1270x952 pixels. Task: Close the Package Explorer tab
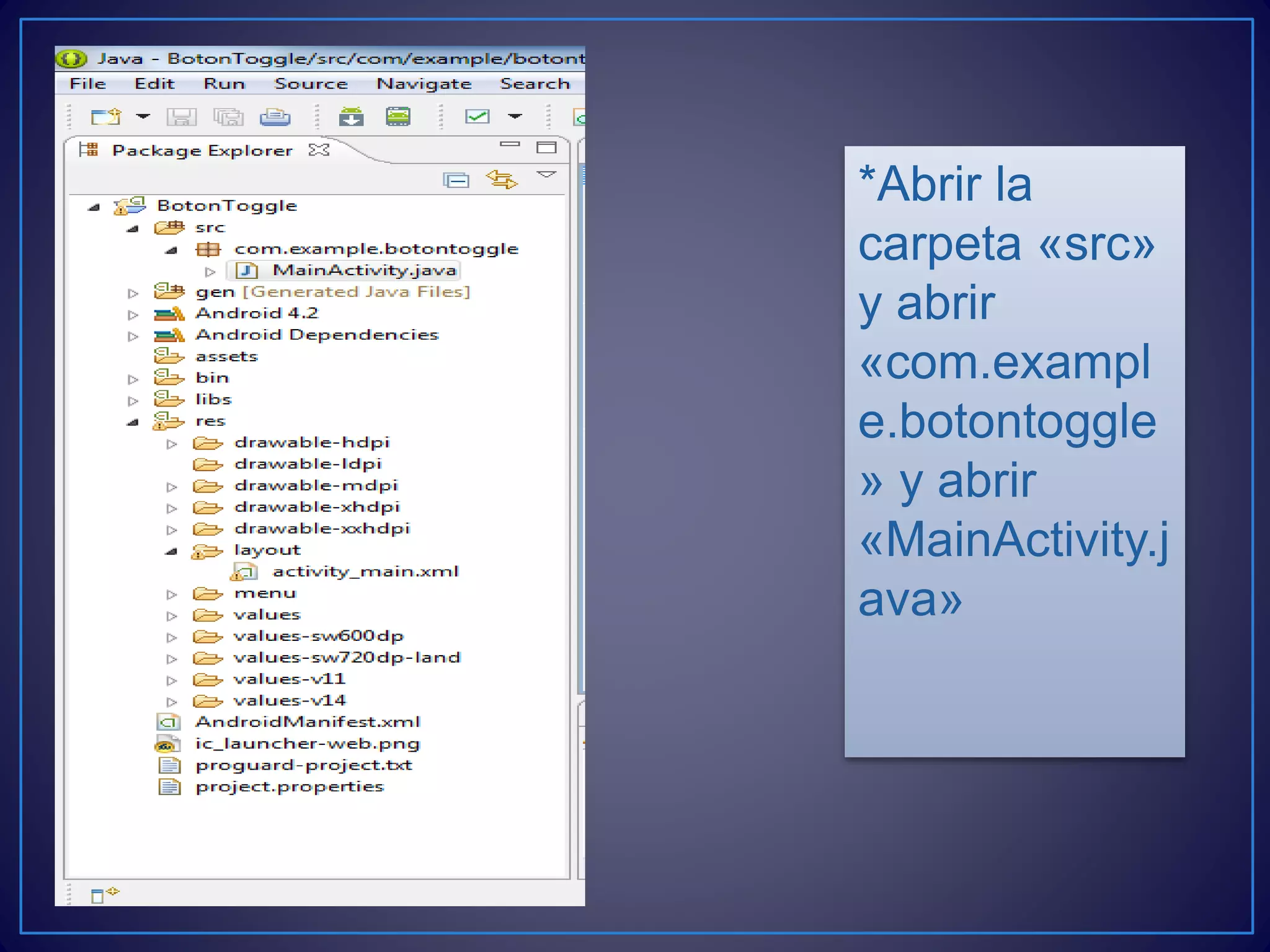tap(319, 150)
